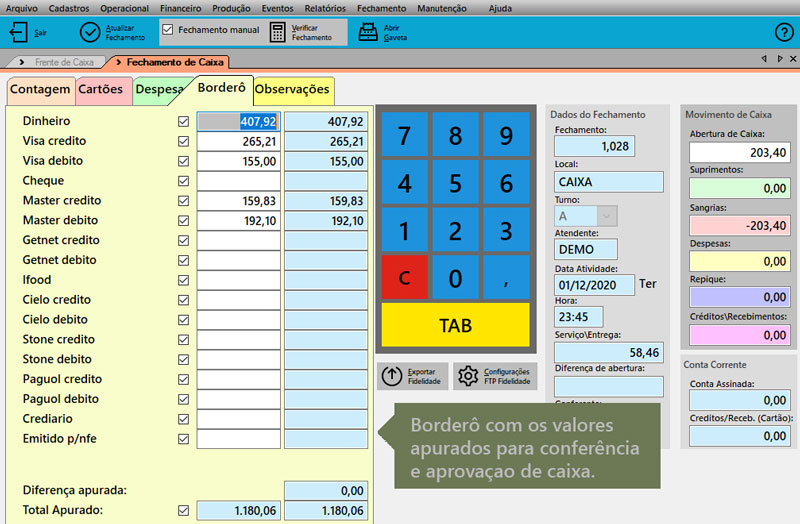Click the Sangrias field -203,40
This screenshot has width=800, height=524.
tap(739, 226)
